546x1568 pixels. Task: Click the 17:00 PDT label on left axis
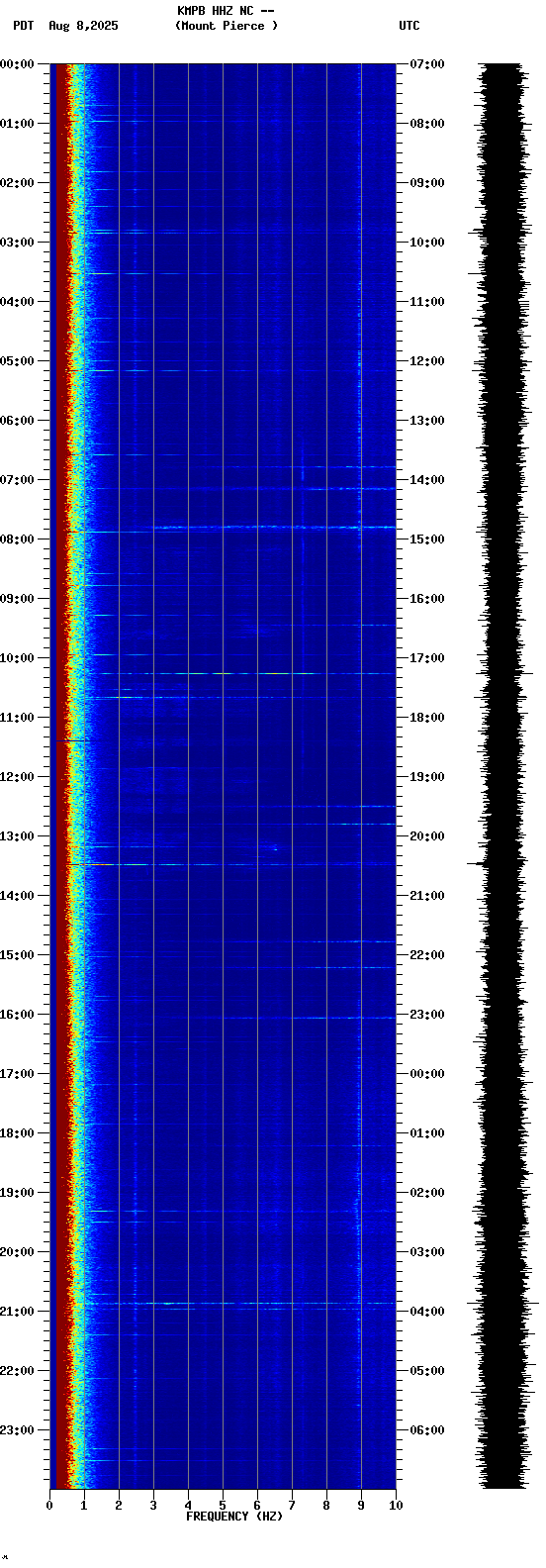[17, 1074]
